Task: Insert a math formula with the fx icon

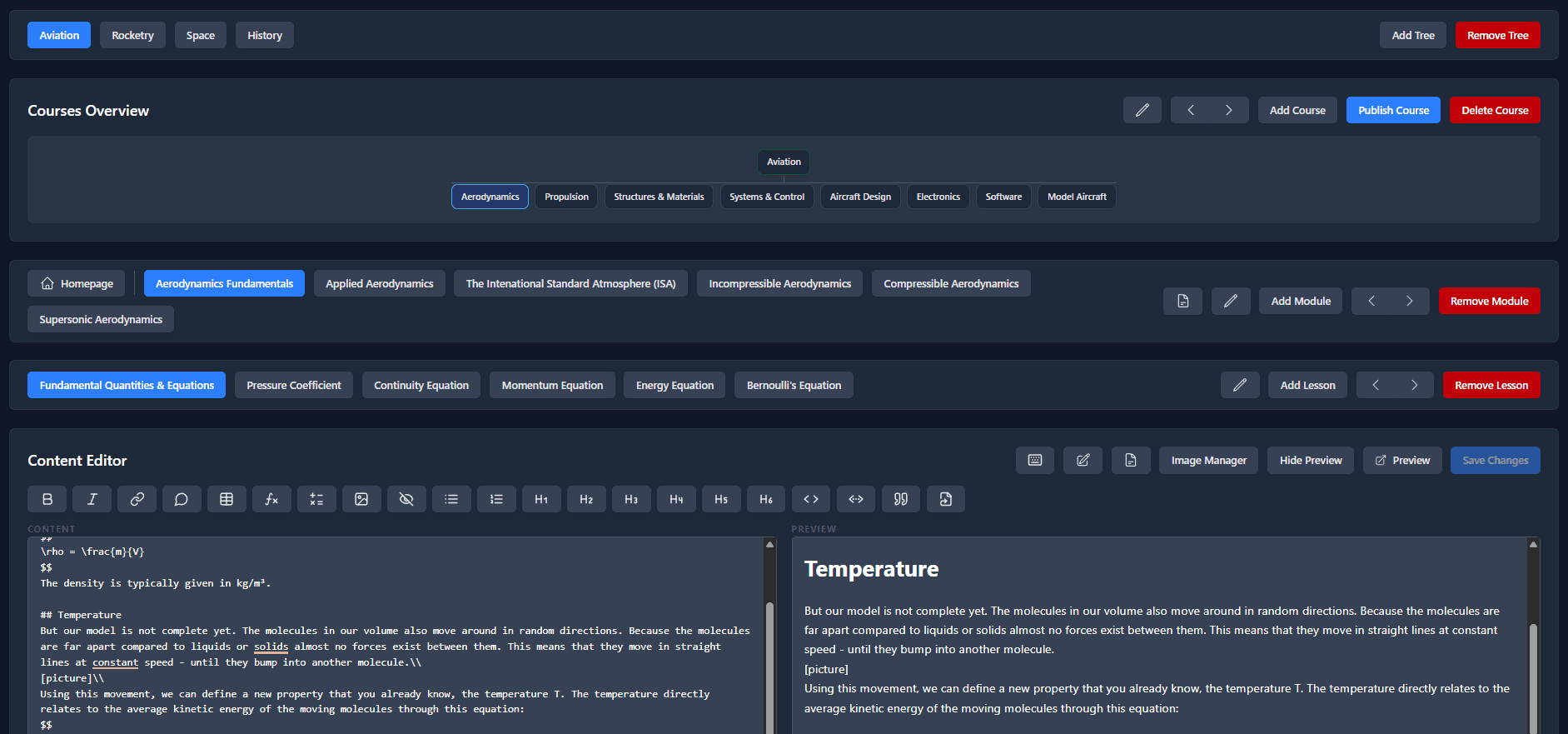Action: click(x=271, y=499)
